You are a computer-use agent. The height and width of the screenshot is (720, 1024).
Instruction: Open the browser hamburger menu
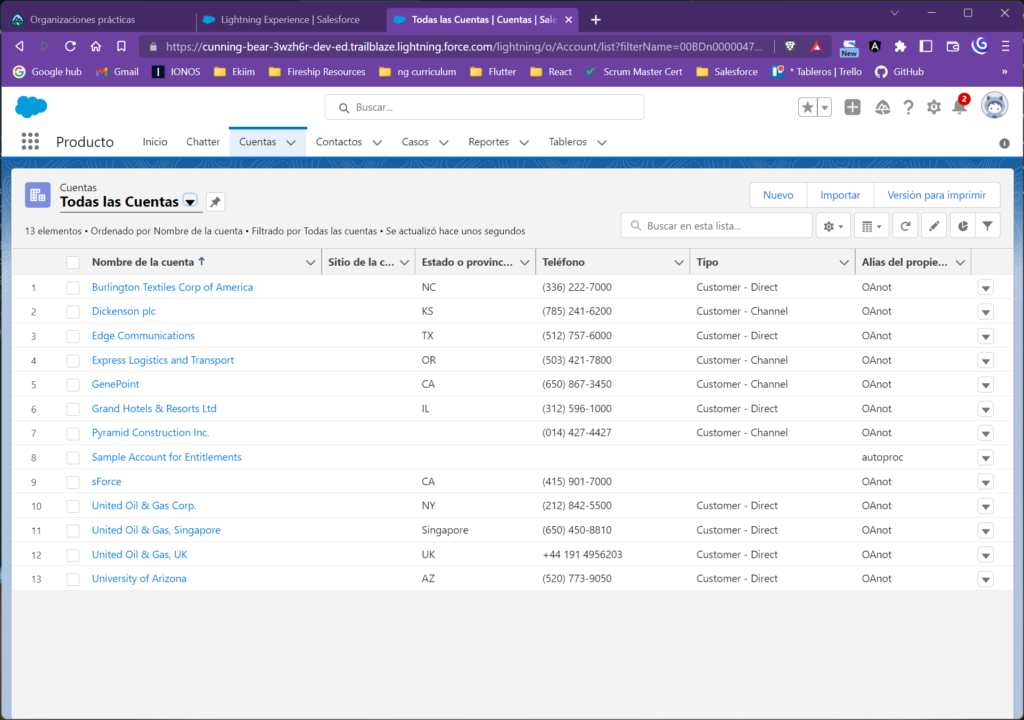(1006, 46)
